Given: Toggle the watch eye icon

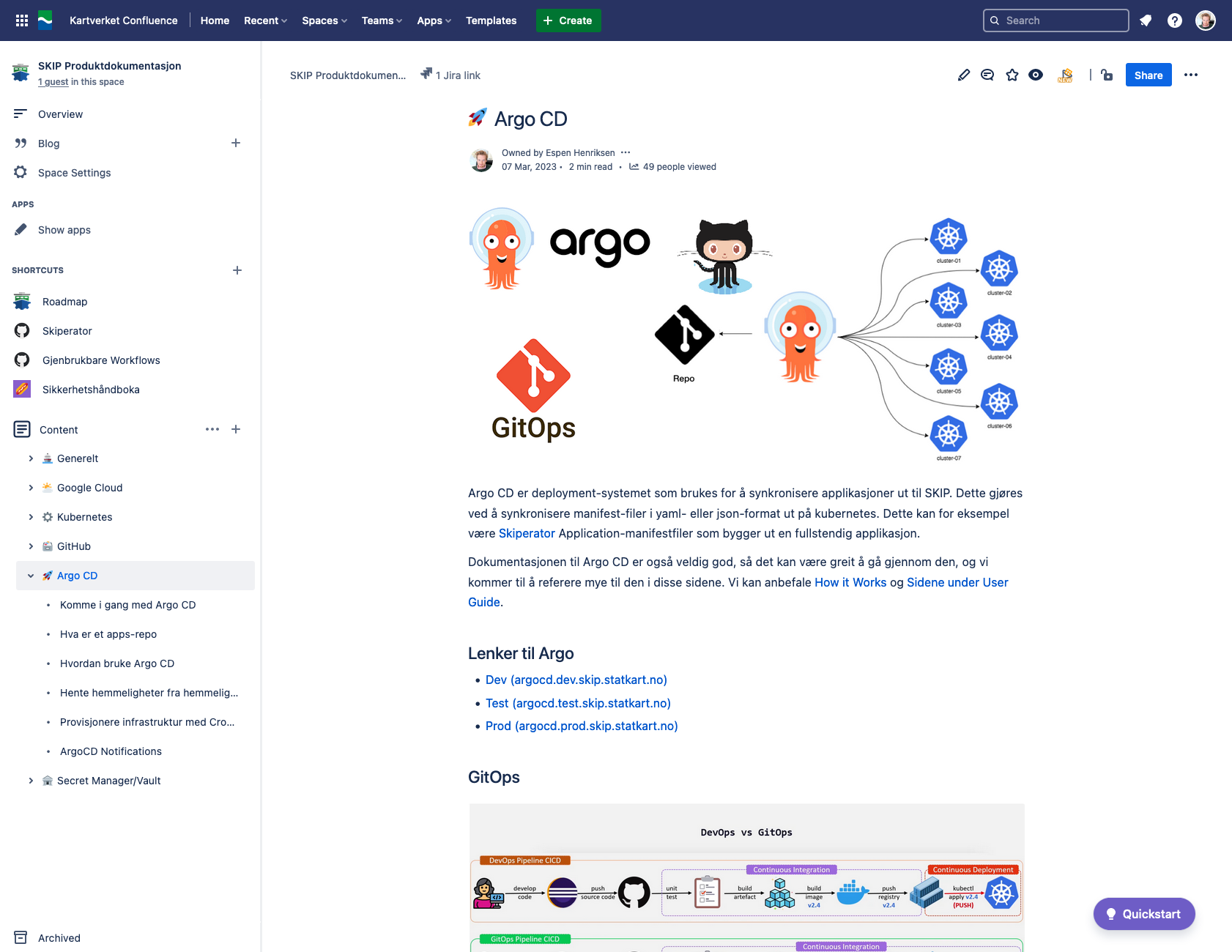Looking at the screenshot, I should (x=1036, y=75).
